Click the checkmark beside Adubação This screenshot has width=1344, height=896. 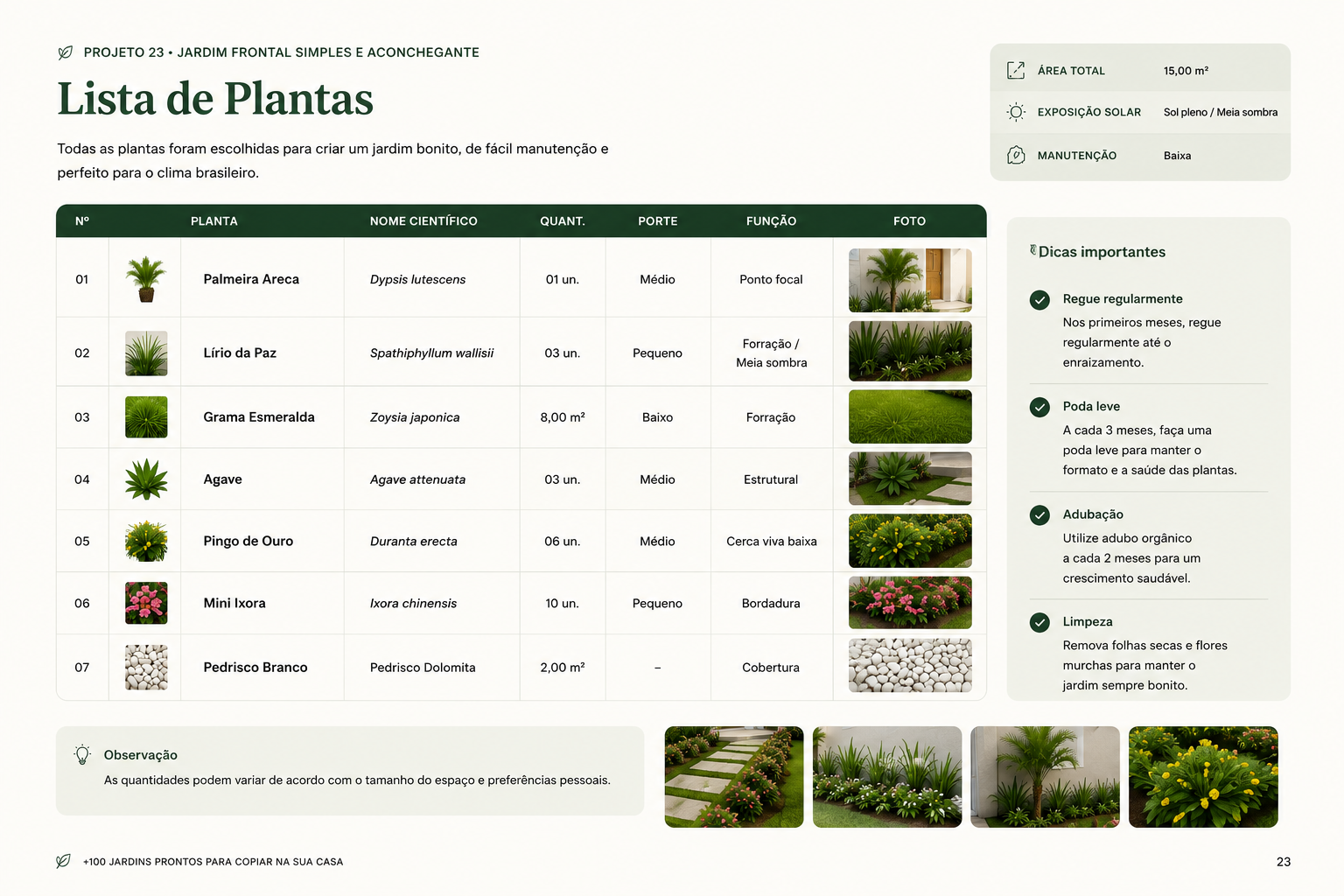(1039, 514)
